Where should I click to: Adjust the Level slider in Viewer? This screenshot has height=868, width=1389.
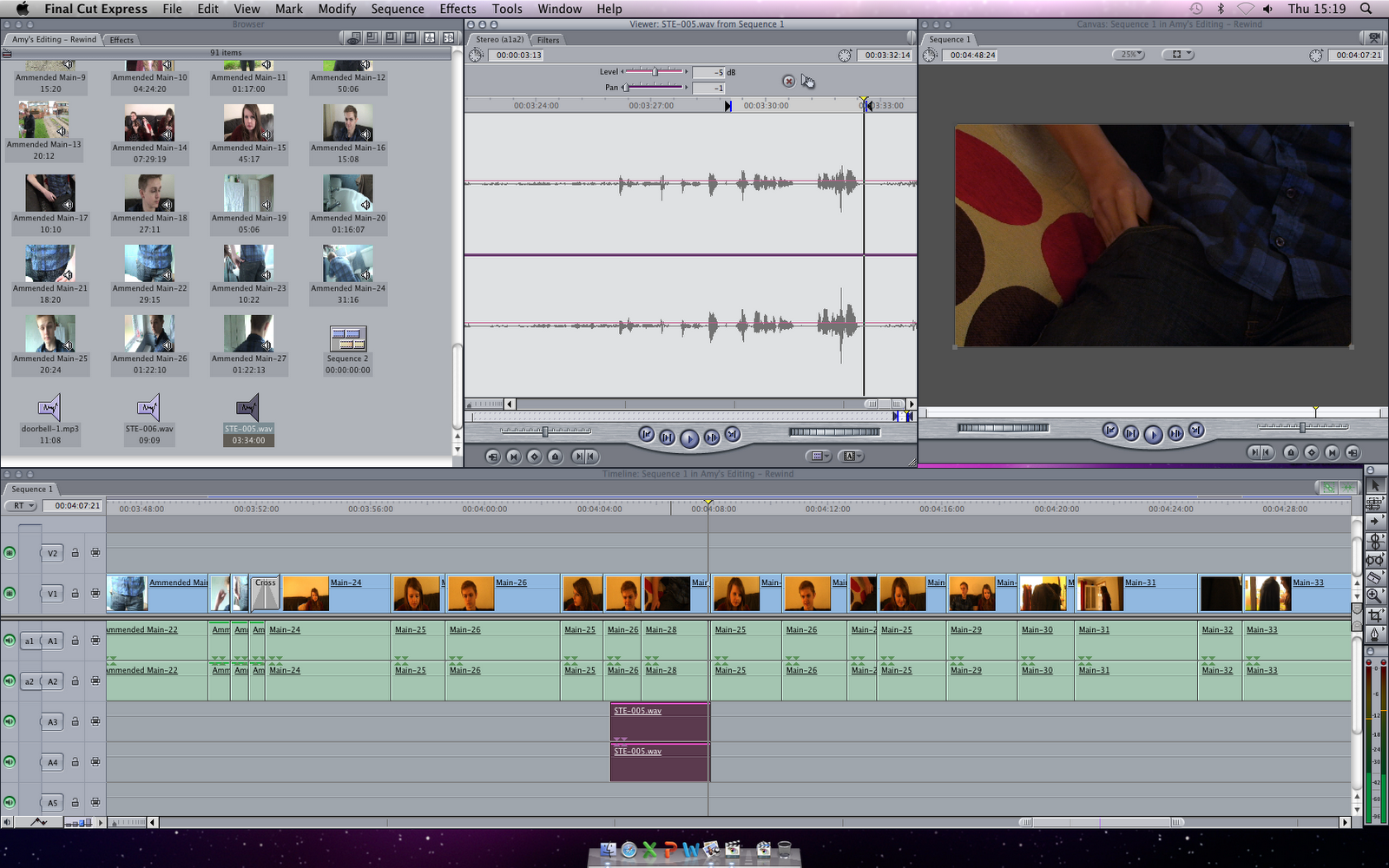(655, 71)
